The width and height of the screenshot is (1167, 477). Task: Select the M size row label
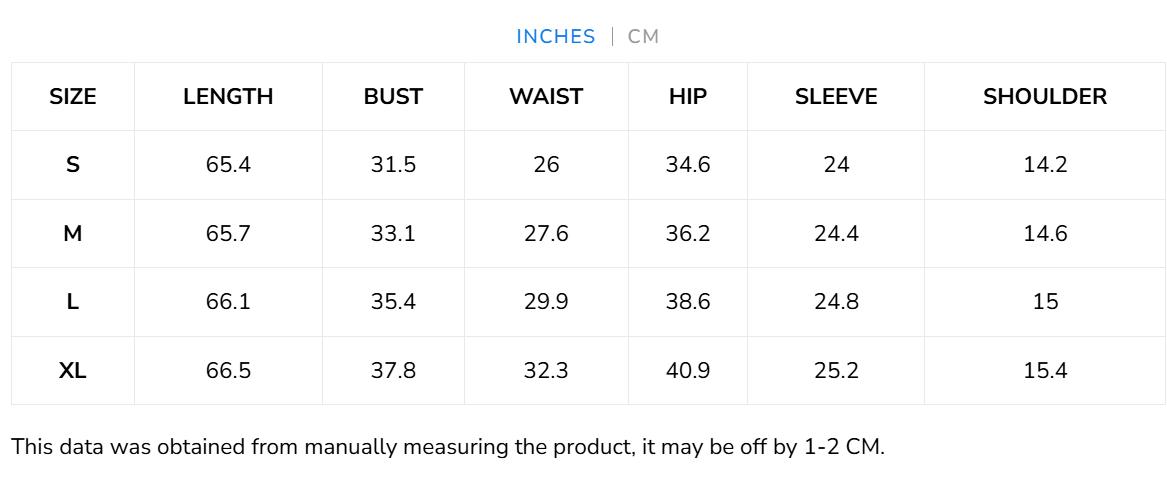point(73,234)
